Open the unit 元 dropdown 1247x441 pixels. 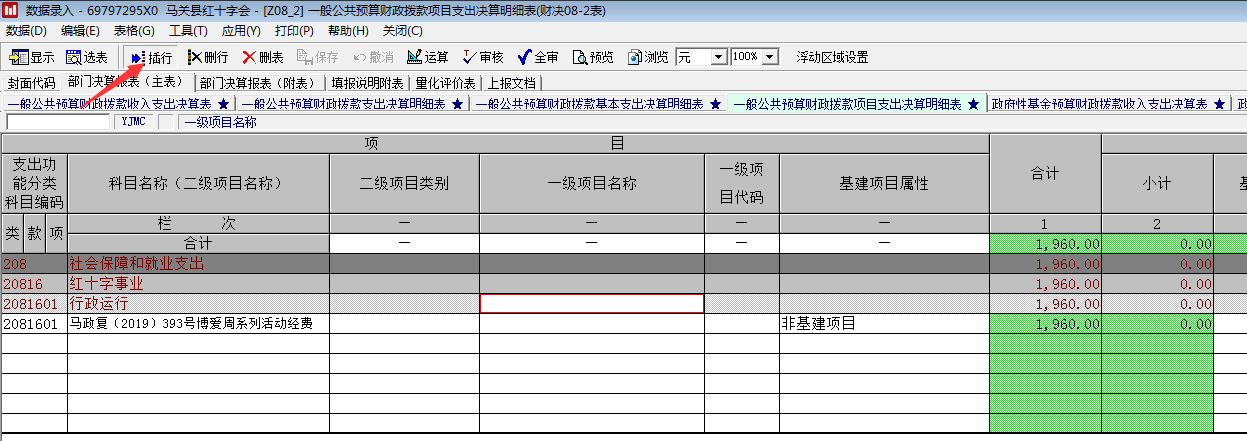(x=718, y=57)
